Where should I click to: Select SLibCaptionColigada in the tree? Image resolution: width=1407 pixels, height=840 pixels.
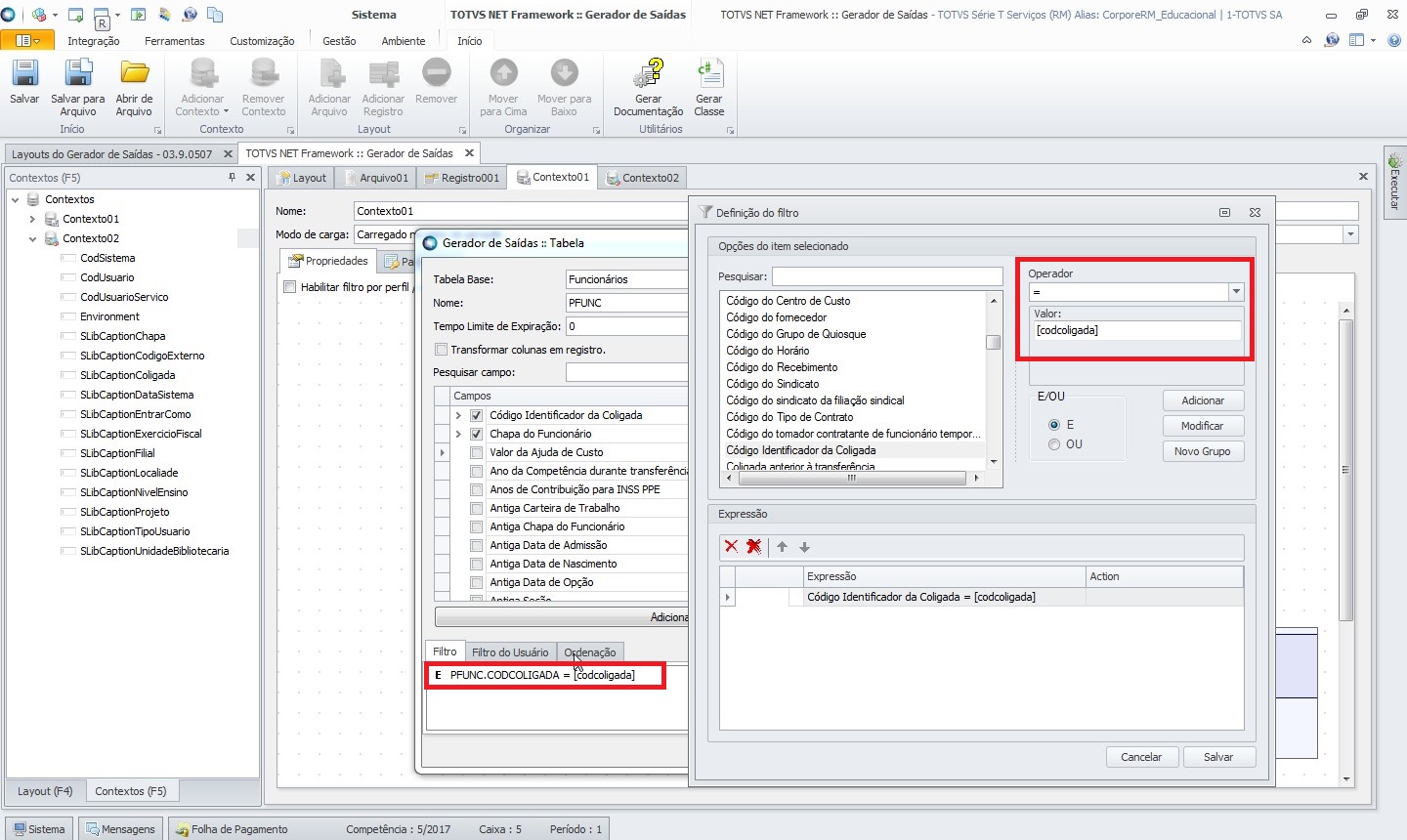[x=127, y=375]
